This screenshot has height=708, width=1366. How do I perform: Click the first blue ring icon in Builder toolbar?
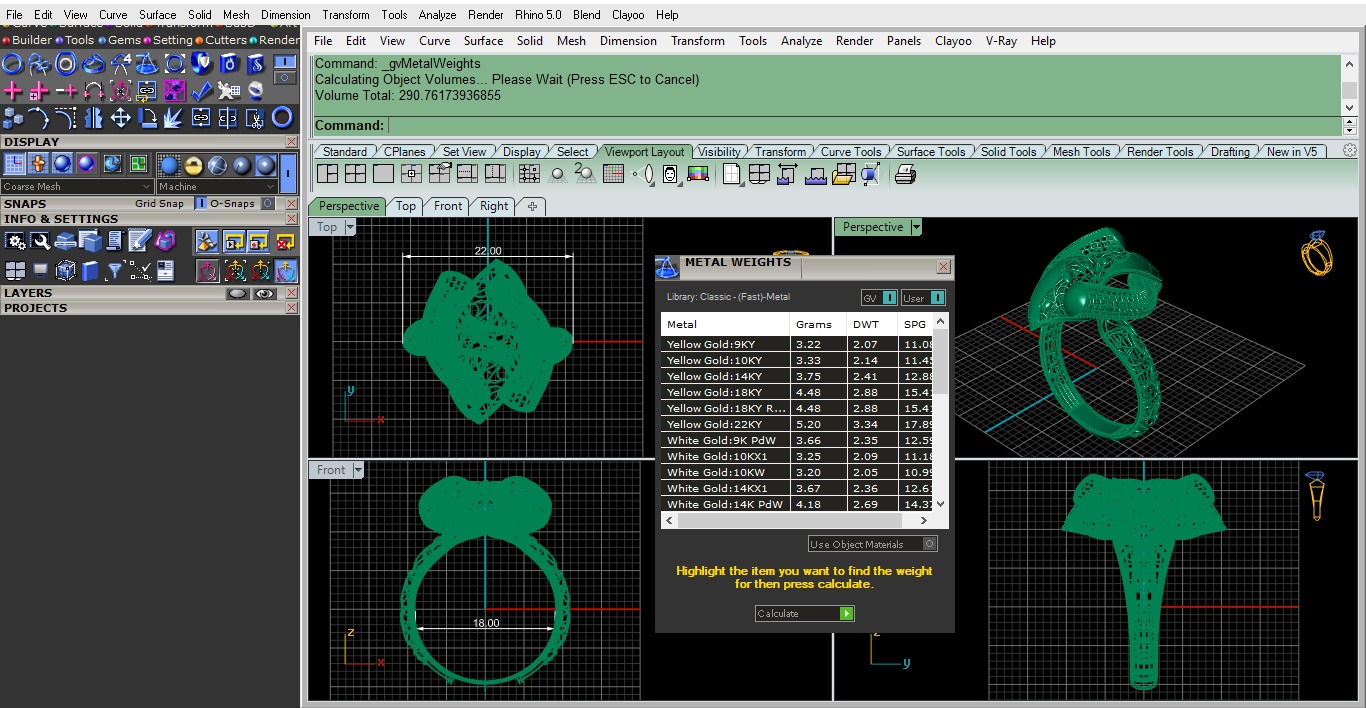pyautogui.click(x=12, y=64)
